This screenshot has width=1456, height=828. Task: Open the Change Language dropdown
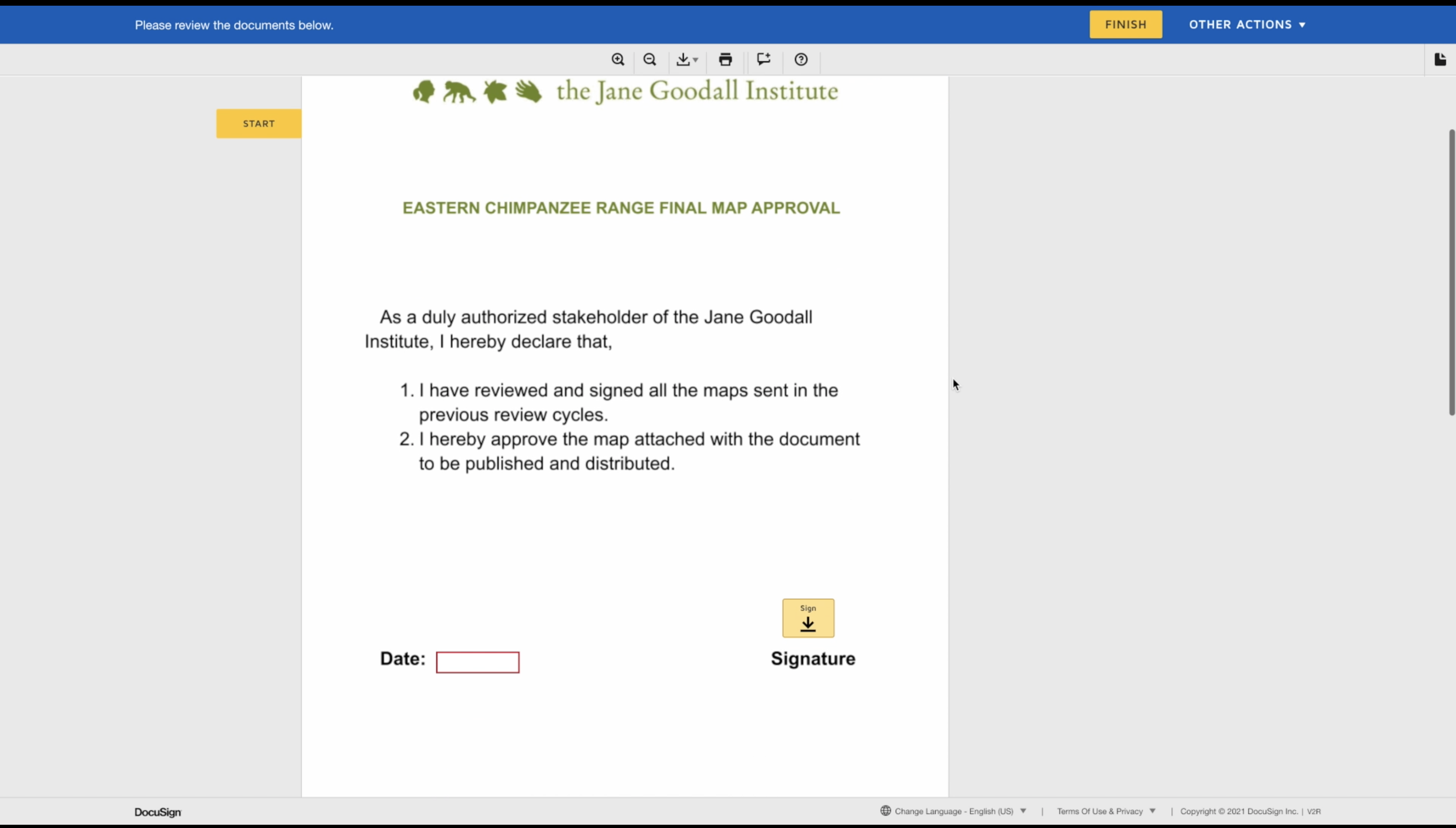tap(961, 811)
